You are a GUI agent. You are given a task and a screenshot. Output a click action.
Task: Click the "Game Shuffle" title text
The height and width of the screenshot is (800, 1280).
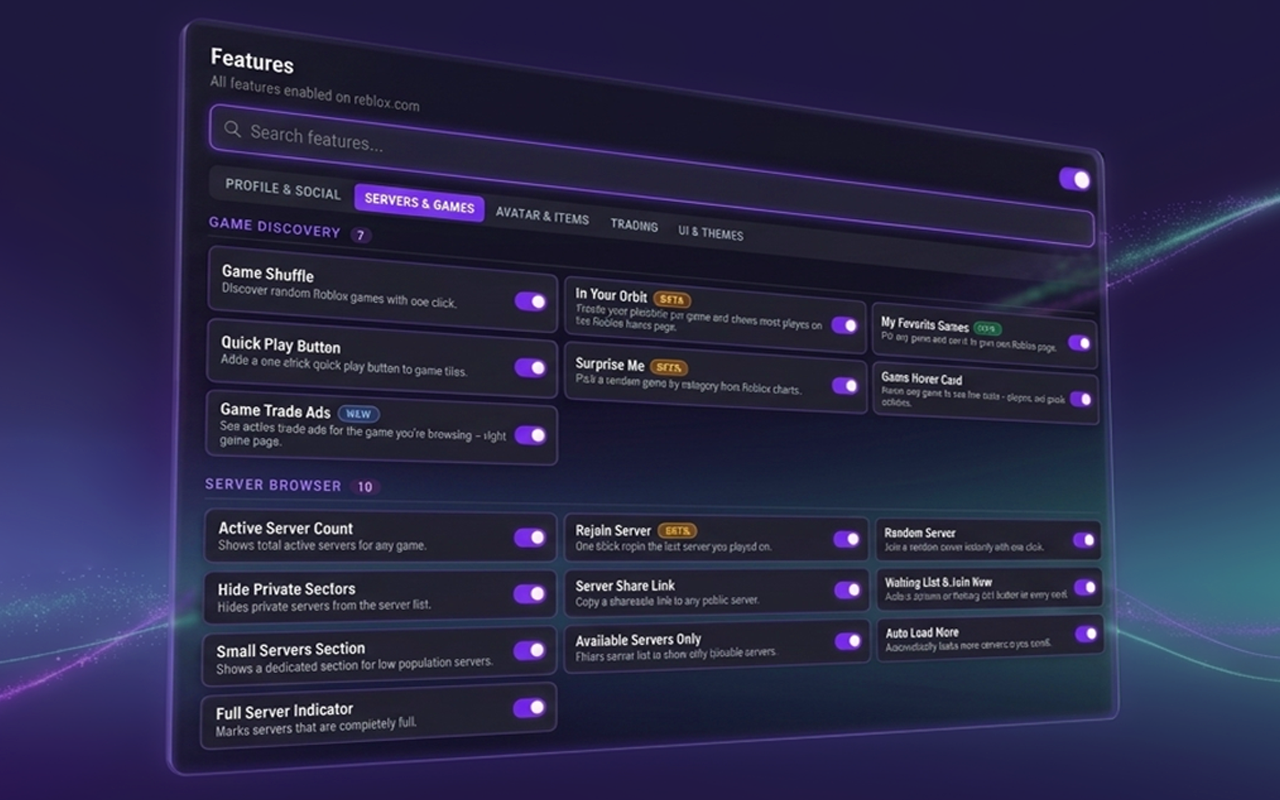point(267,273)
